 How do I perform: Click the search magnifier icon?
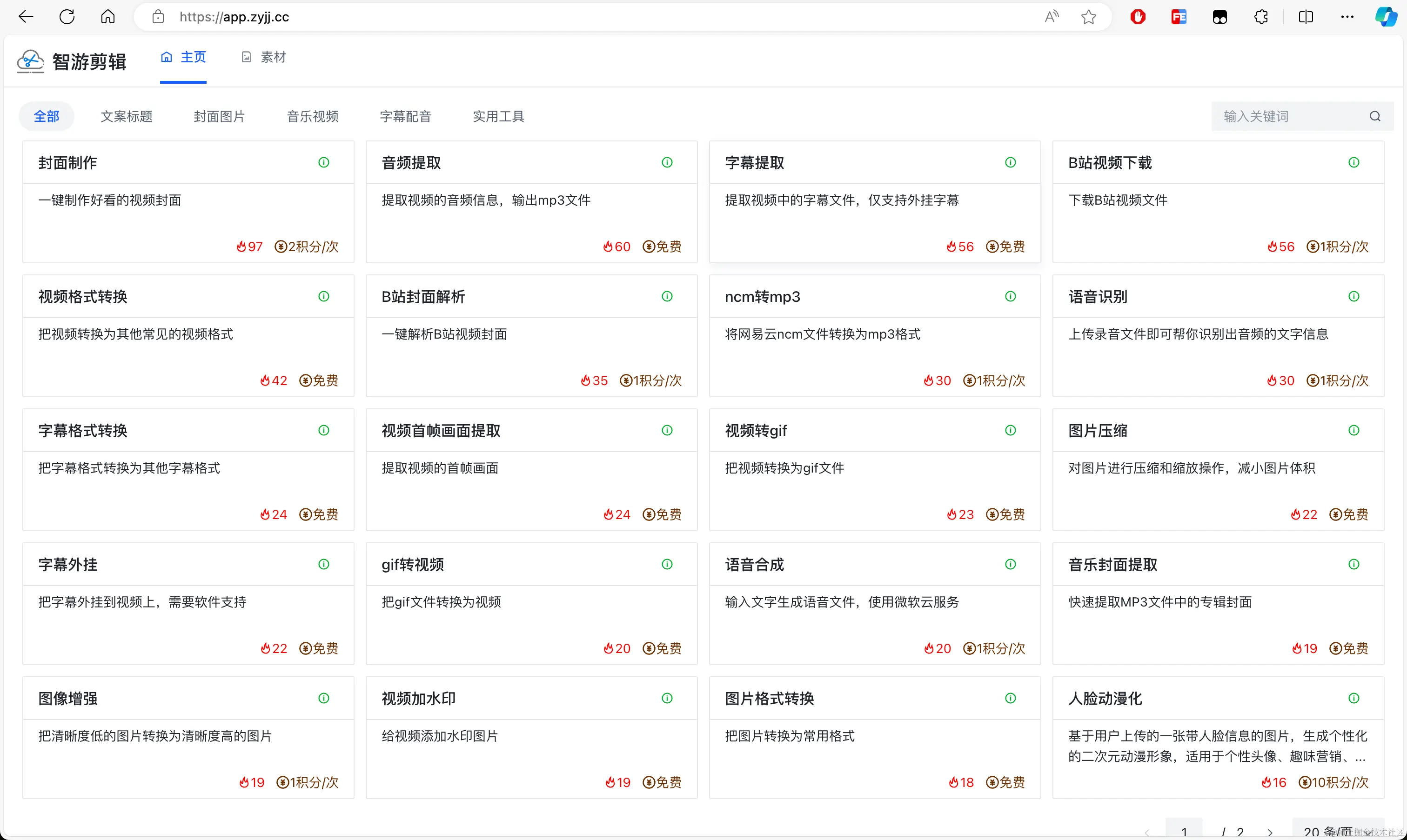point(1375,117)
